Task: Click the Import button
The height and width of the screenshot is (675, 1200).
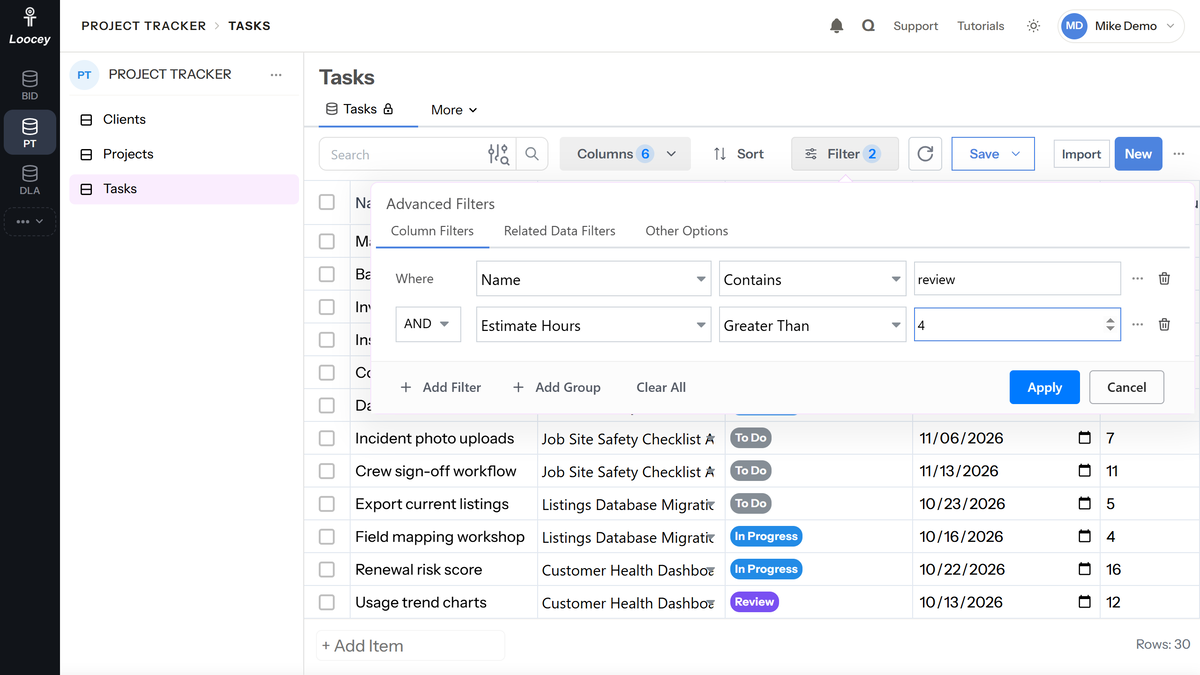Action: click(x=1081, y=154)
